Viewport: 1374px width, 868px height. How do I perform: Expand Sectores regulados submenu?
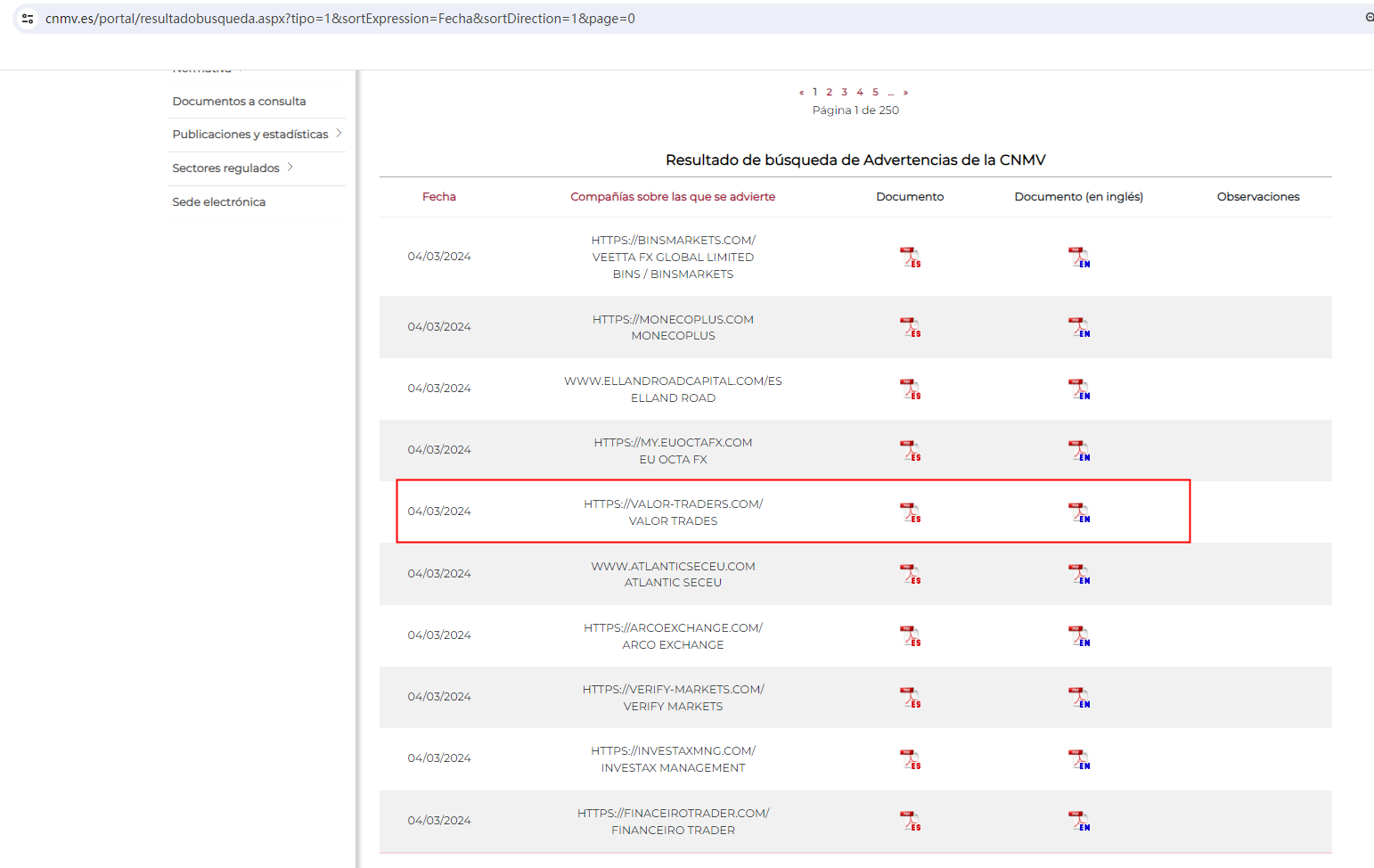tap(290, 168)
